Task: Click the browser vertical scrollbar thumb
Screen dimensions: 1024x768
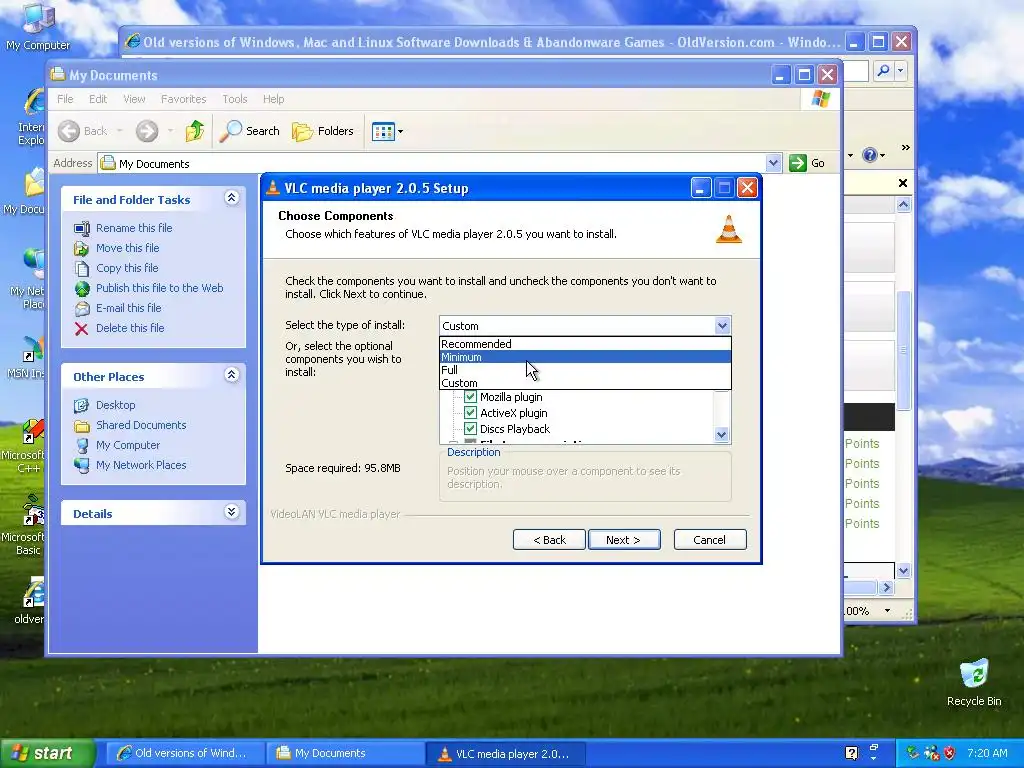Action: (903, 351)
